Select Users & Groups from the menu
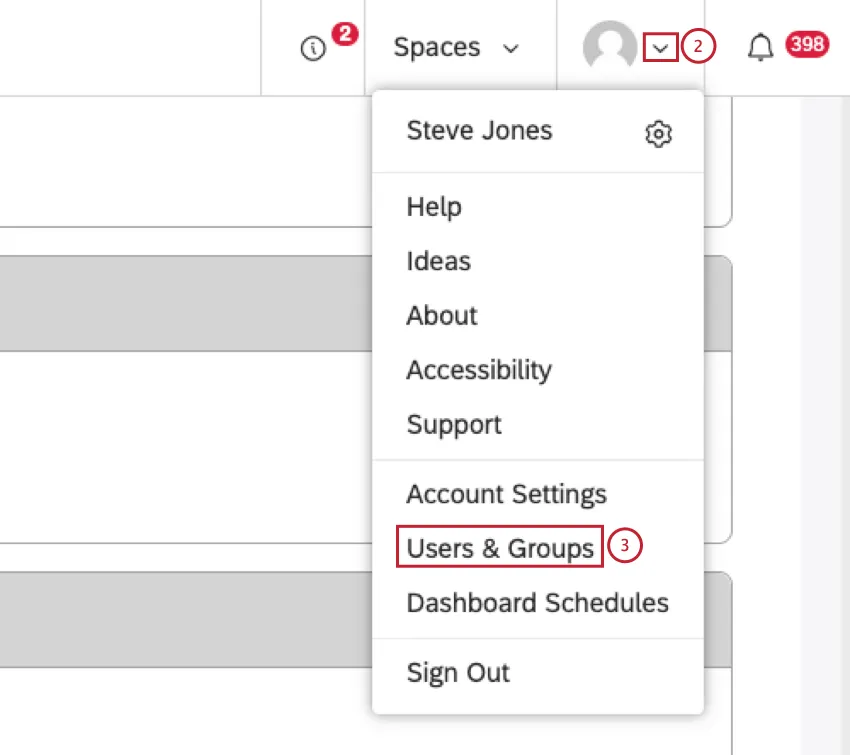This screenshot has height=755, width=850. [x=499, y=548]
